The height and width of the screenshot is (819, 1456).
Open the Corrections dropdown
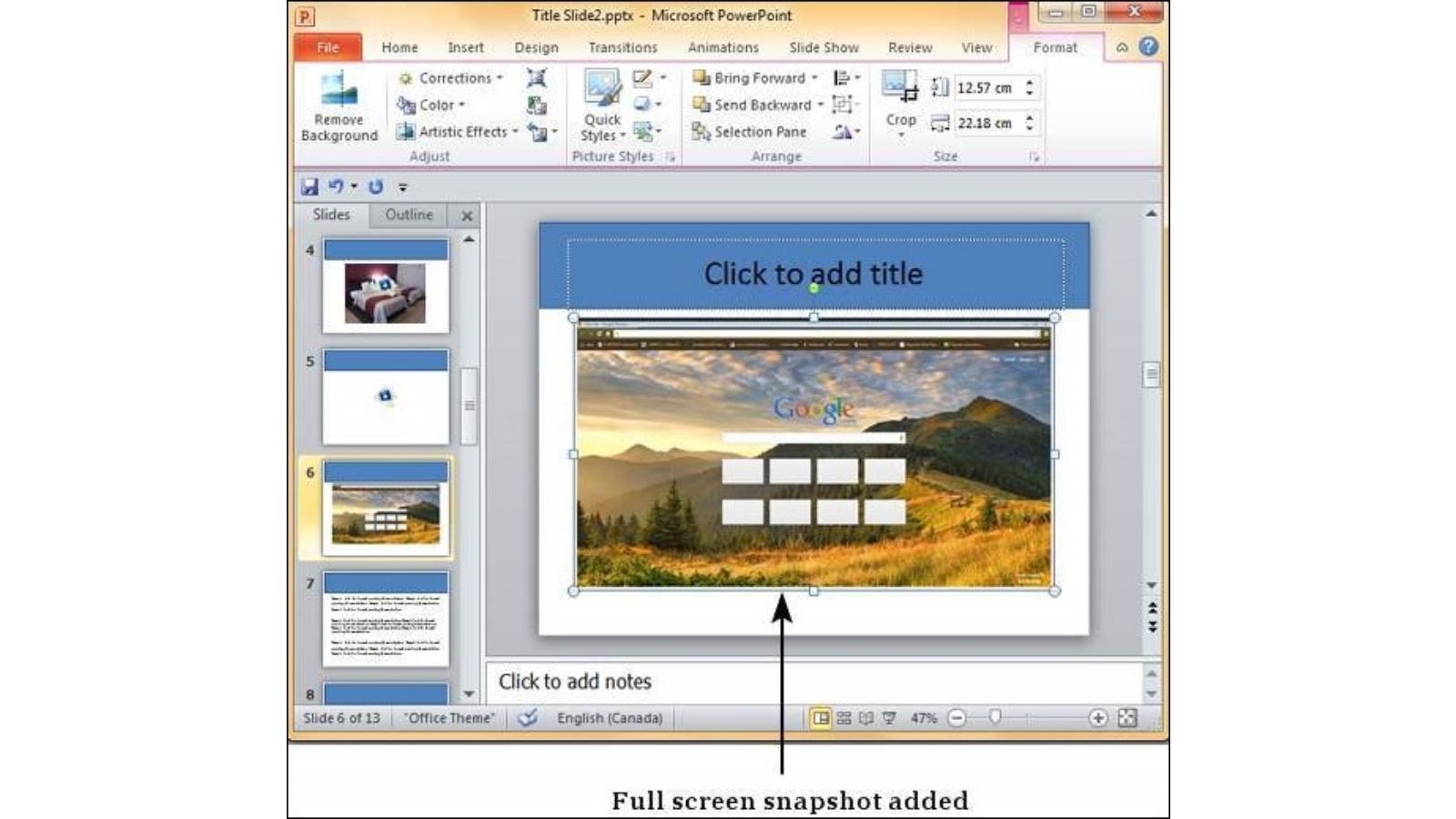[451, 78]
